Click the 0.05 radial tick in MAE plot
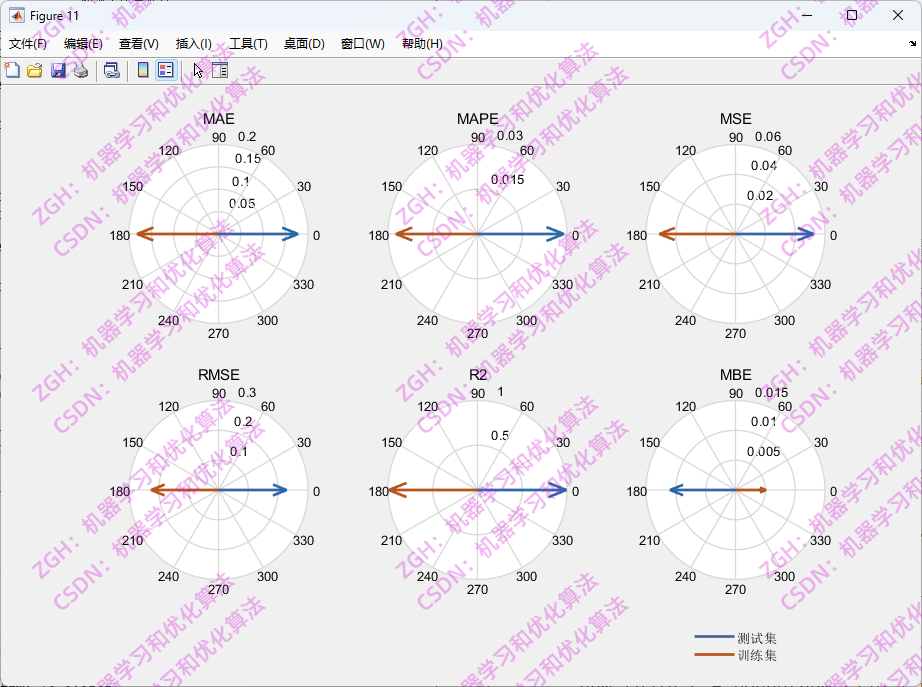The width and height of the screenshot is (922, 687). coord(242,204)
